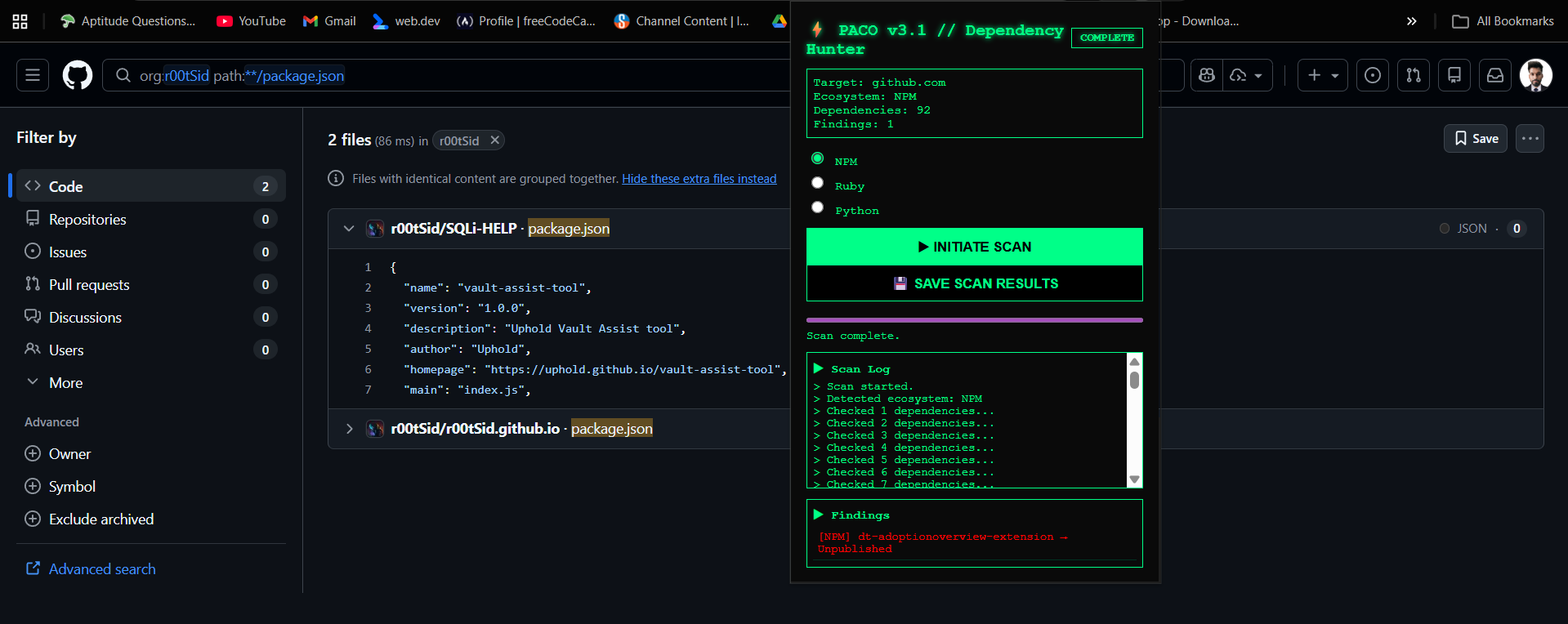The height and width of the screenshot is (624, 1568).
Task: Click the GitHub search input field
Action: (449, 75)
